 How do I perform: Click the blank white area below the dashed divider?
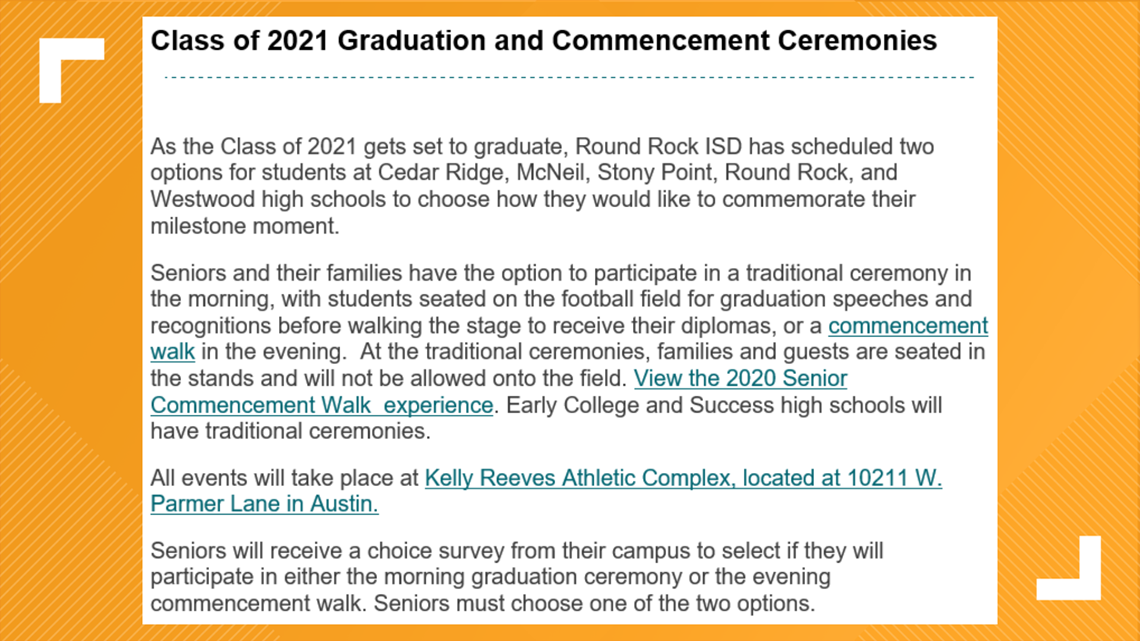point(569,105)
